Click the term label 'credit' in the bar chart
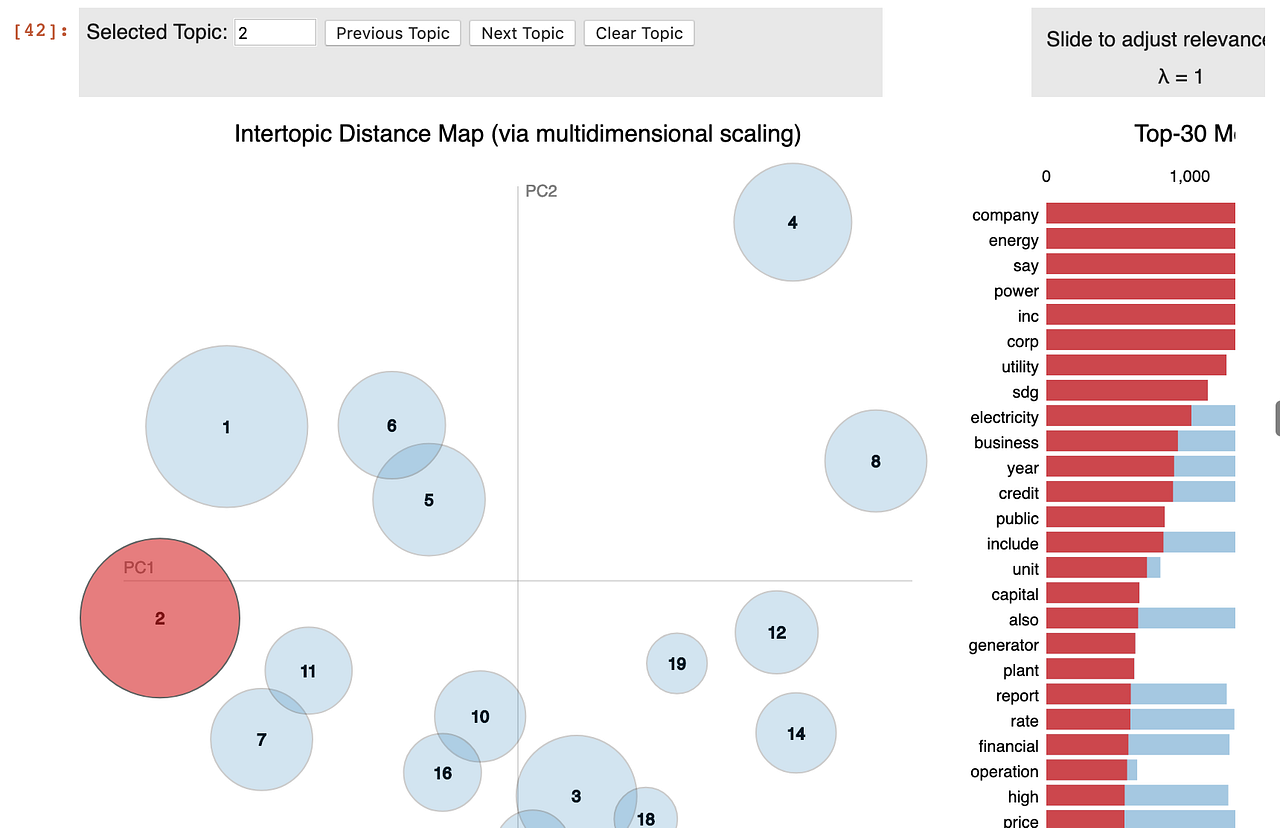Screen dimensions: 1280x828 (1018, 493)
